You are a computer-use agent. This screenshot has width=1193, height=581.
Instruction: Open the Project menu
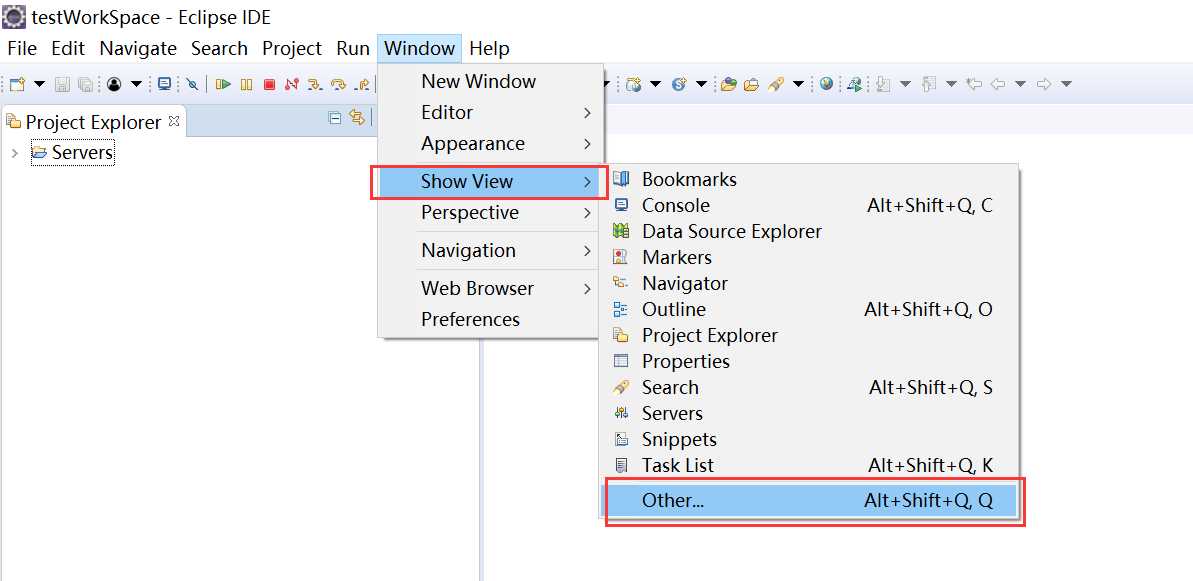click(x=292, y=49)
